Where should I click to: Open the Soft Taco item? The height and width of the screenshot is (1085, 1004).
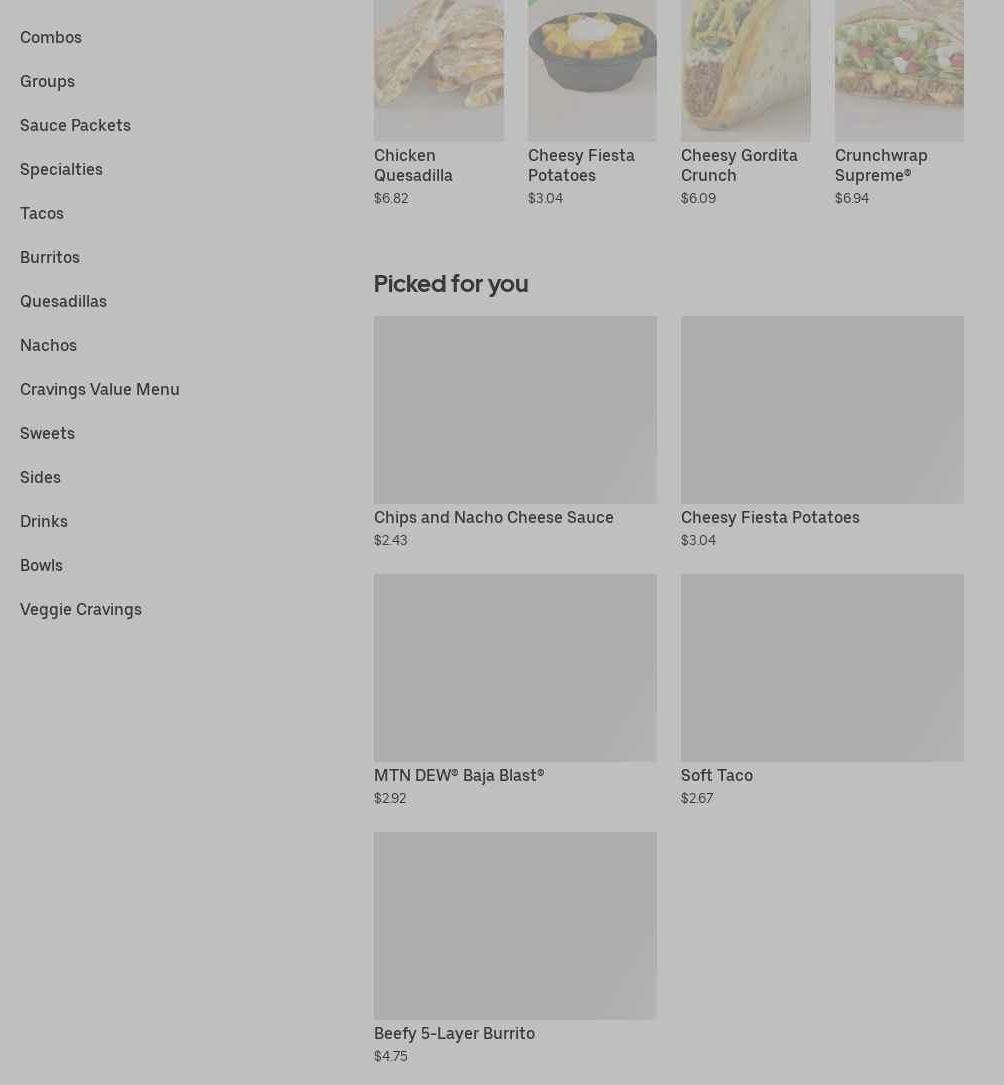point(717,775)
